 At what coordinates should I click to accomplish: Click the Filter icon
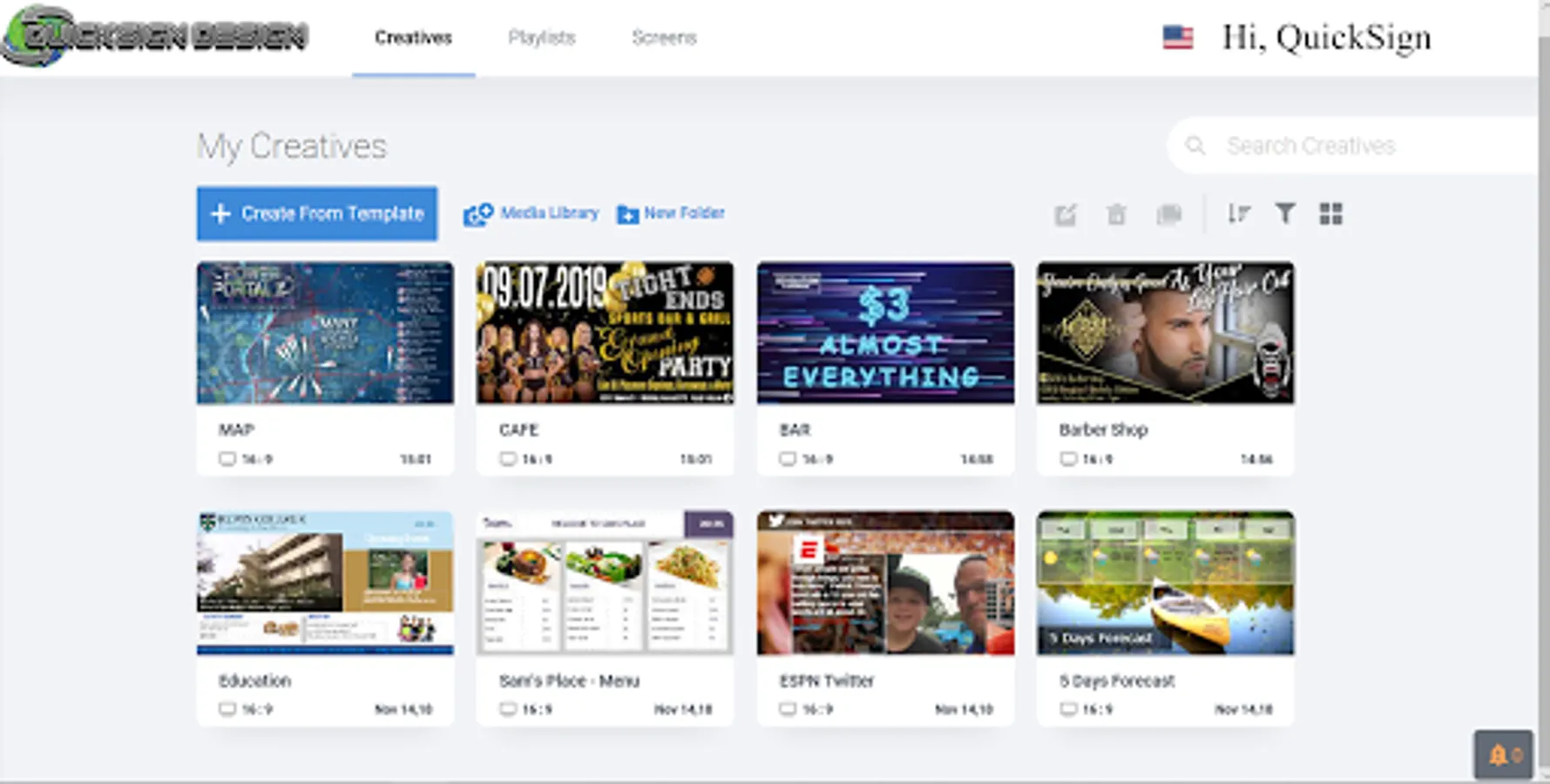pyautogui.click(x=1284, y=213)
